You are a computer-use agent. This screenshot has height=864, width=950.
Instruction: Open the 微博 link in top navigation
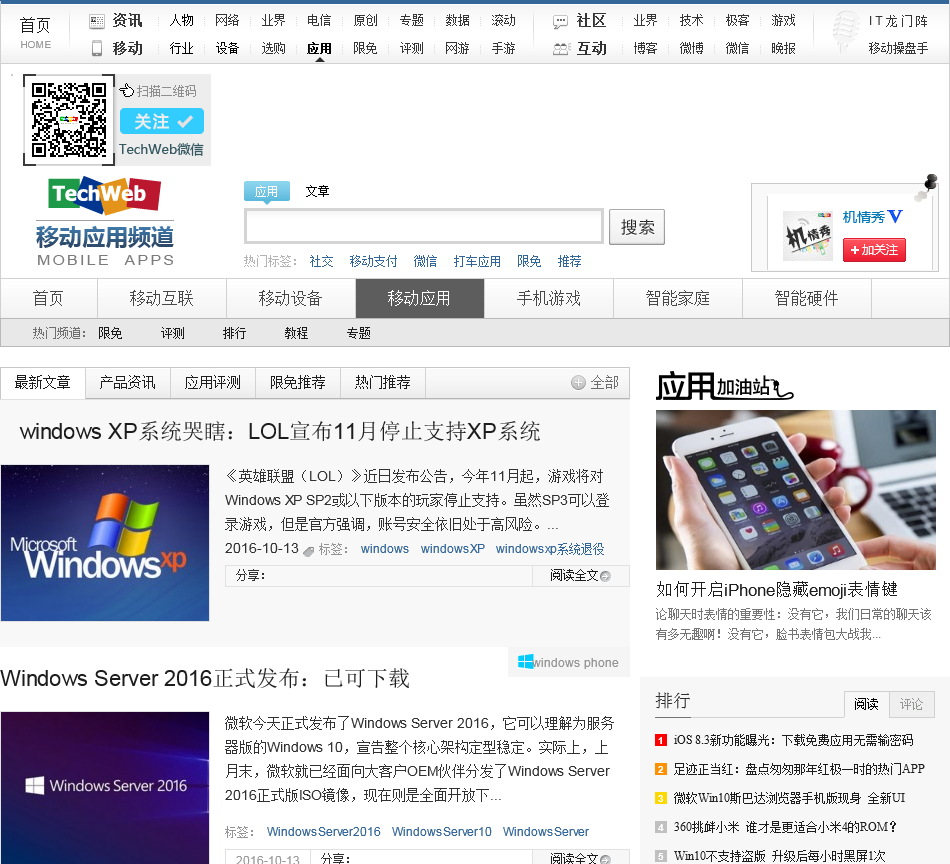point(691,48)
